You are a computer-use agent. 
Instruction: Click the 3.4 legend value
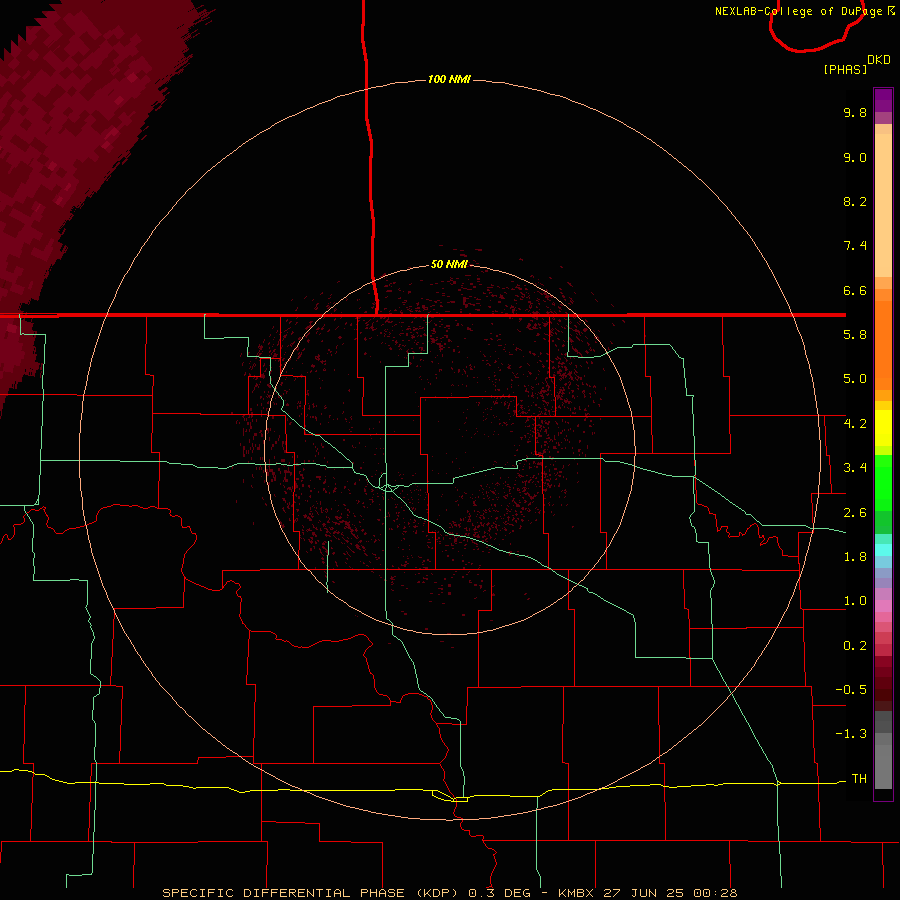(855, 468)
